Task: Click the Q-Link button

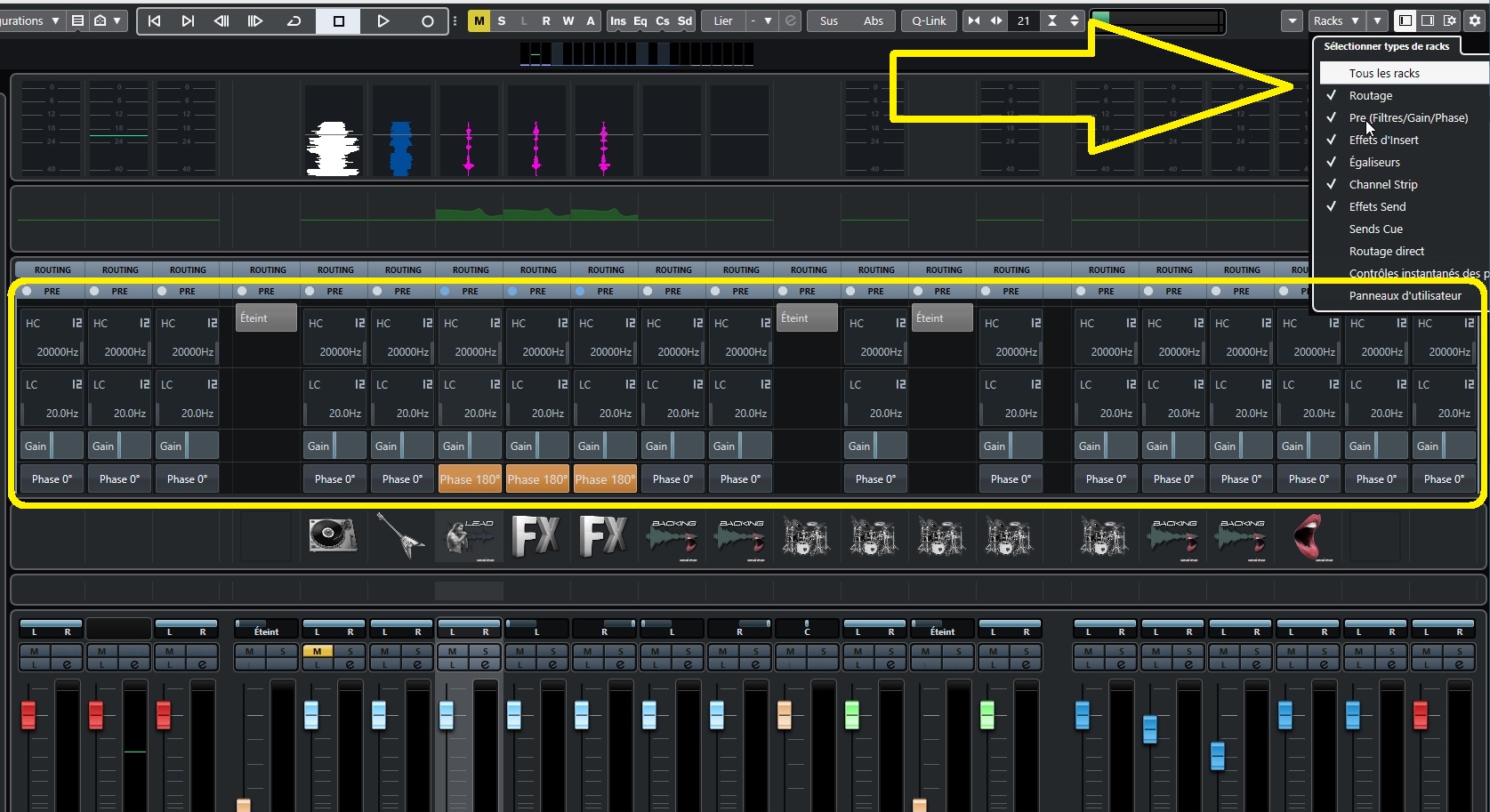Action: 928,20
